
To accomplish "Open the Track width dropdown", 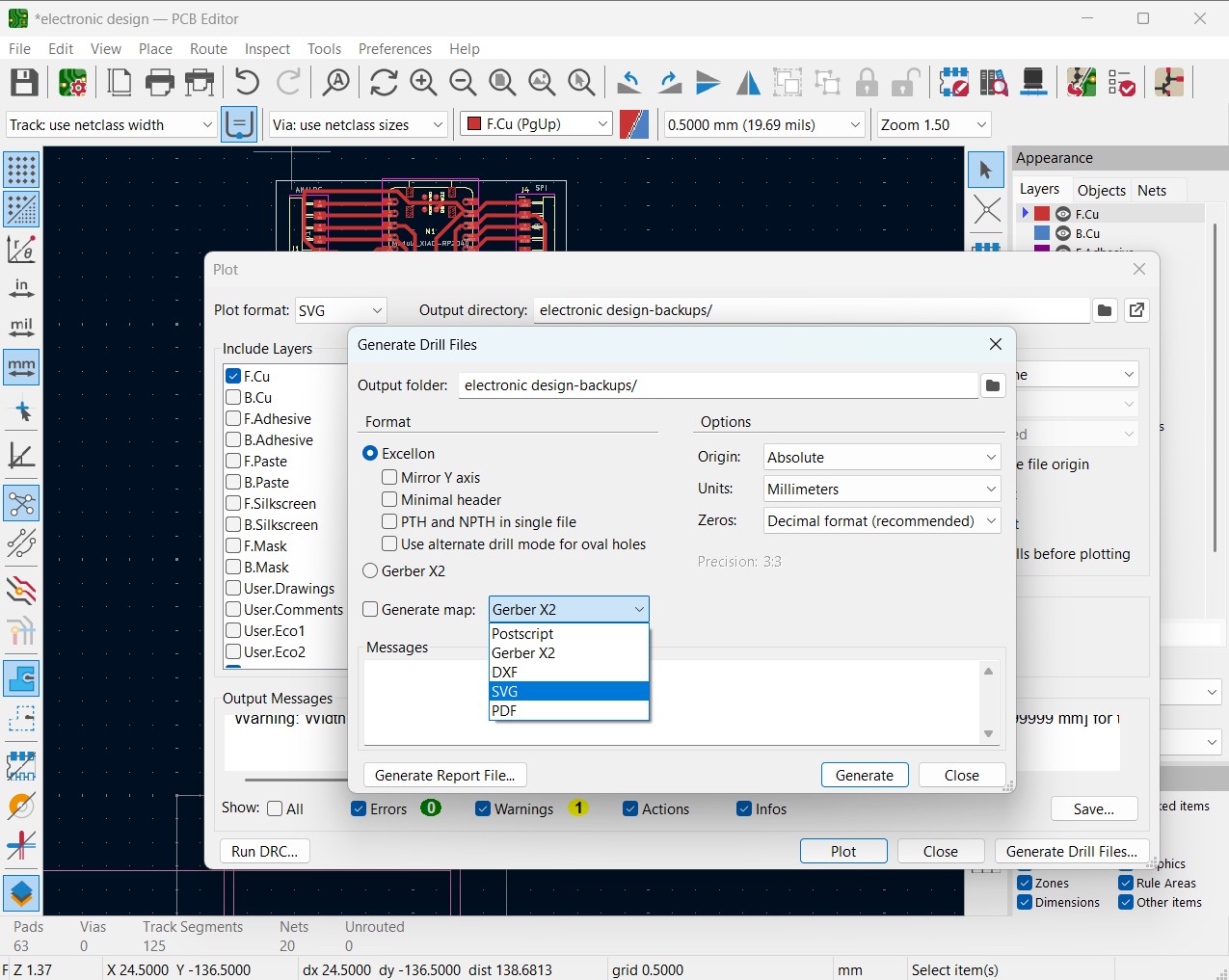I will pyautogui.click(x=111, y=124).
